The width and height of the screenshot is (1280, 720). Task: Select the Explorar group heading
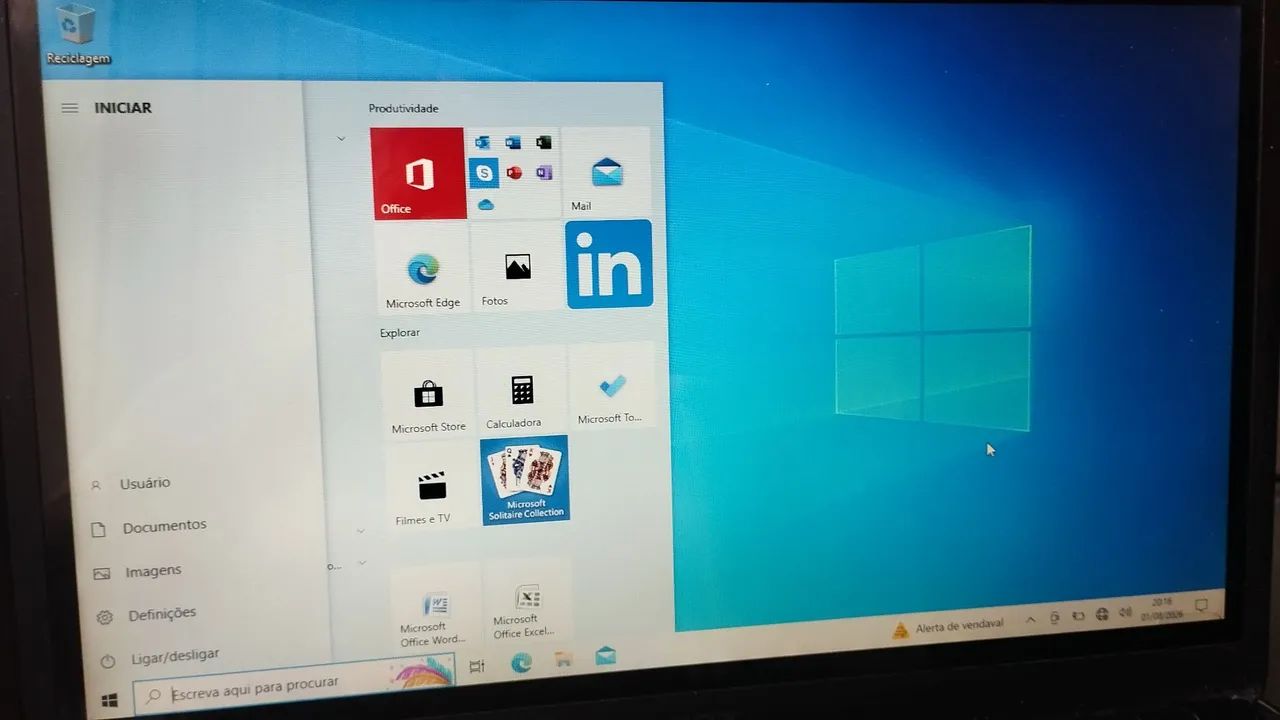point(400,332)
